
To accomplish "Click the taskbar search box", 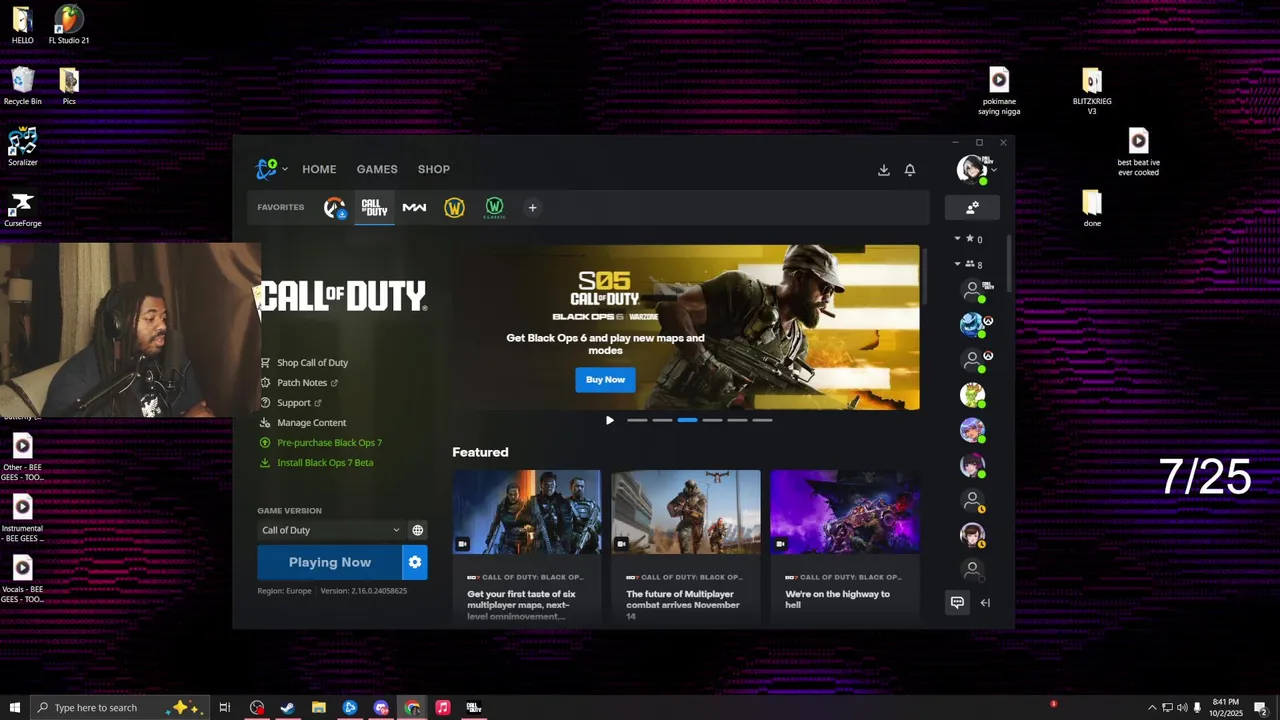I will (120, 708).
